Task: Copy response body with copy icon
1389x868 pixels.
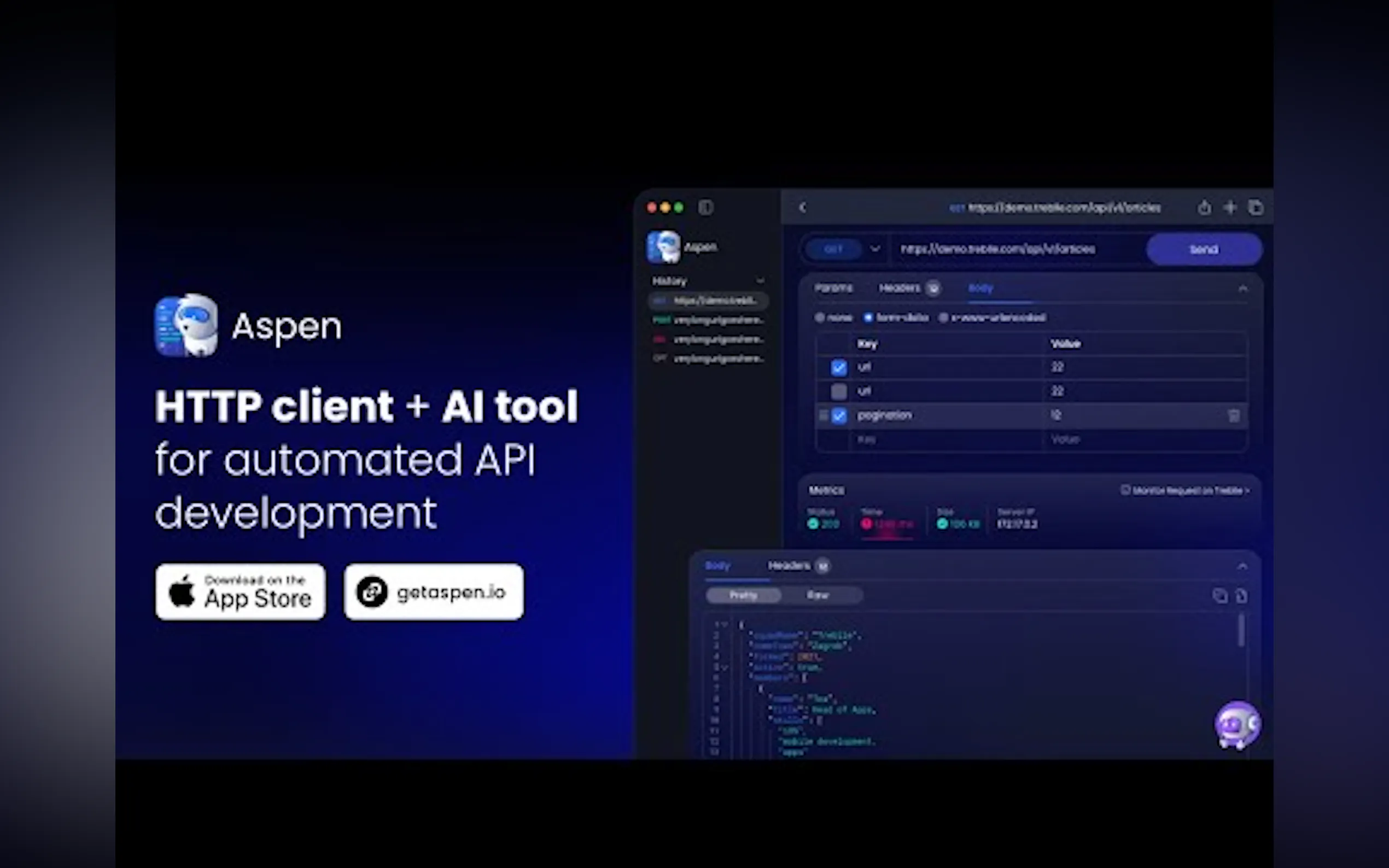Action: coord(1219,596)
